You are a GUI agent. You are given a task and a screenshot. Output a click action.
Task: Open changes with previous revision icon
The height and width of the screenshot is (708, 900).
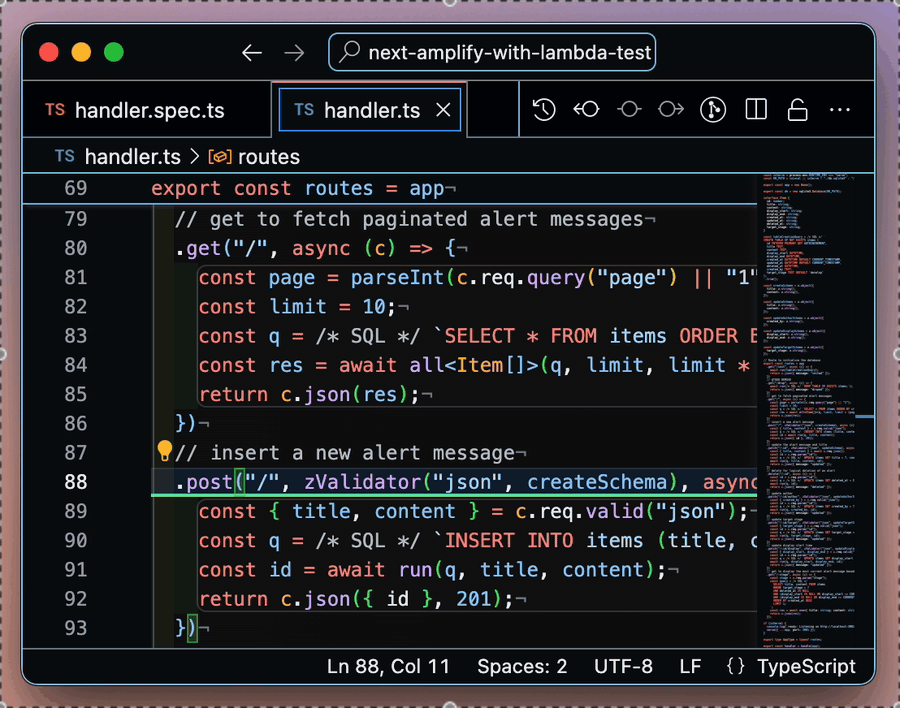point(586,109)
